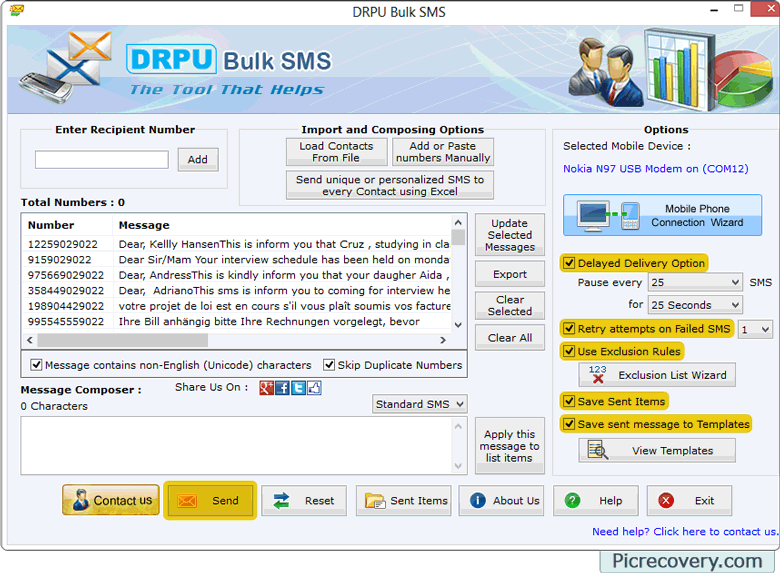Click the Need help contact us link
The image size is (780, 573).
pos(684,532)
